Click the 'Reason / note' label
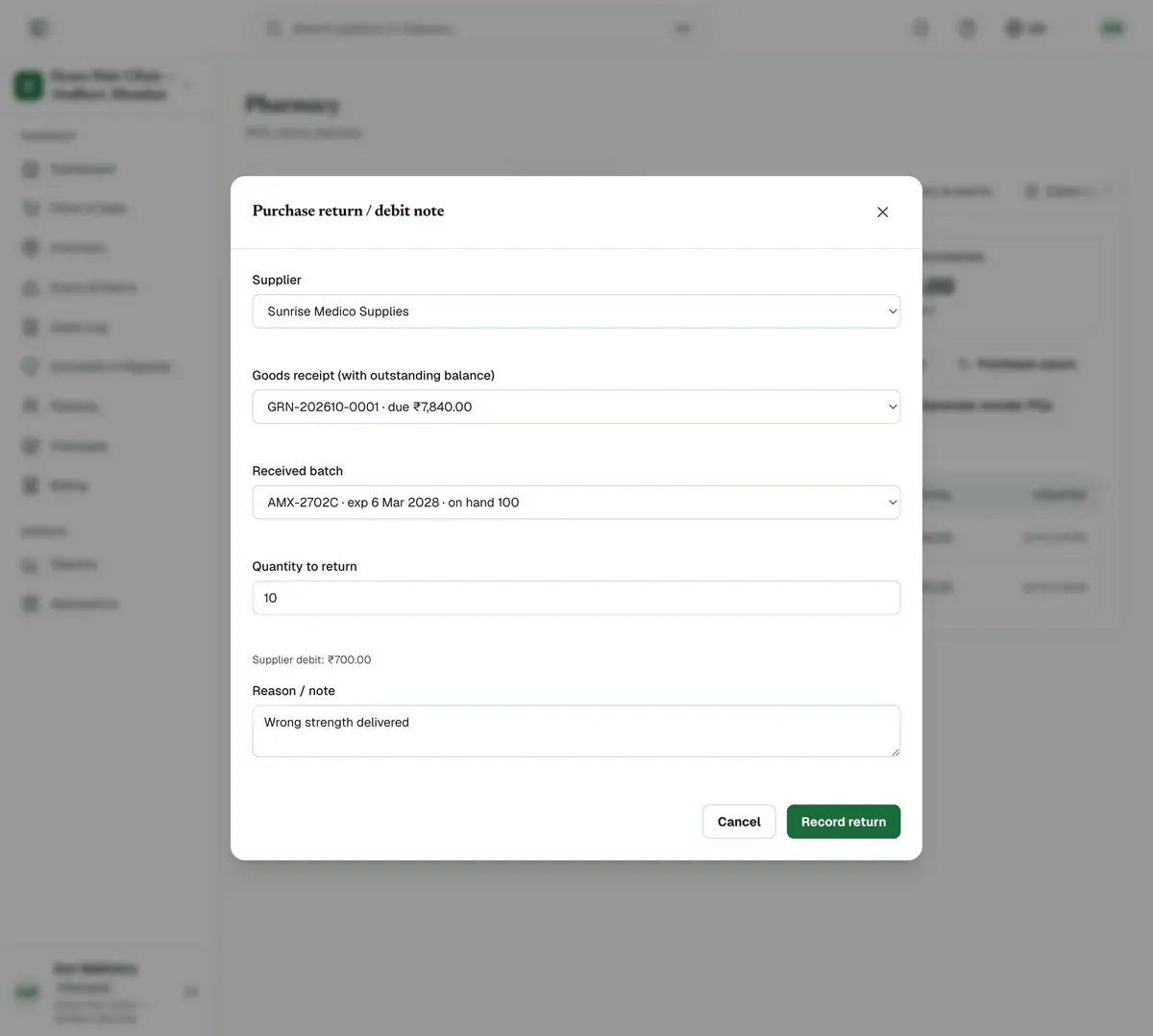Viewport: 1153px width, 1036px height. point(294,691)
